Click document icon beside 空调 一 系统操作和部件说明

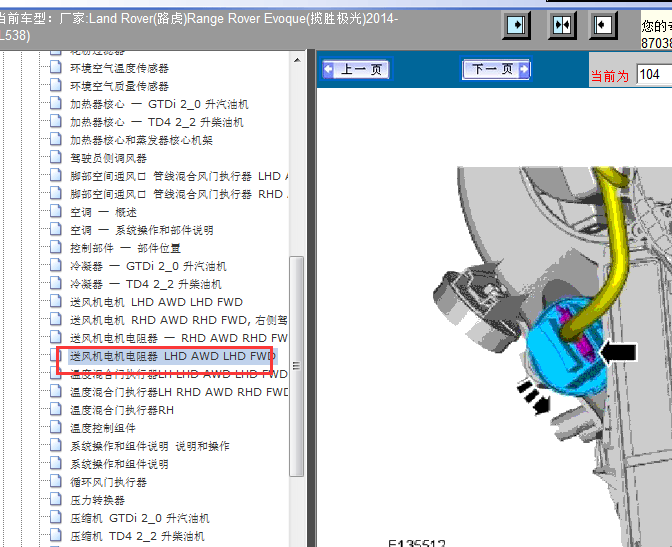coord(56,229)
